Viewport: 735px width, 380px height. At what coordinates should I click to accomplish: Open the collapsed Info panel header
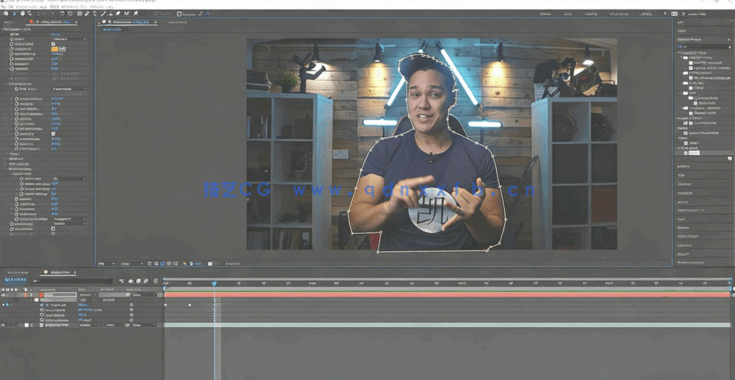pyautogui.click(x=681, y=22)
